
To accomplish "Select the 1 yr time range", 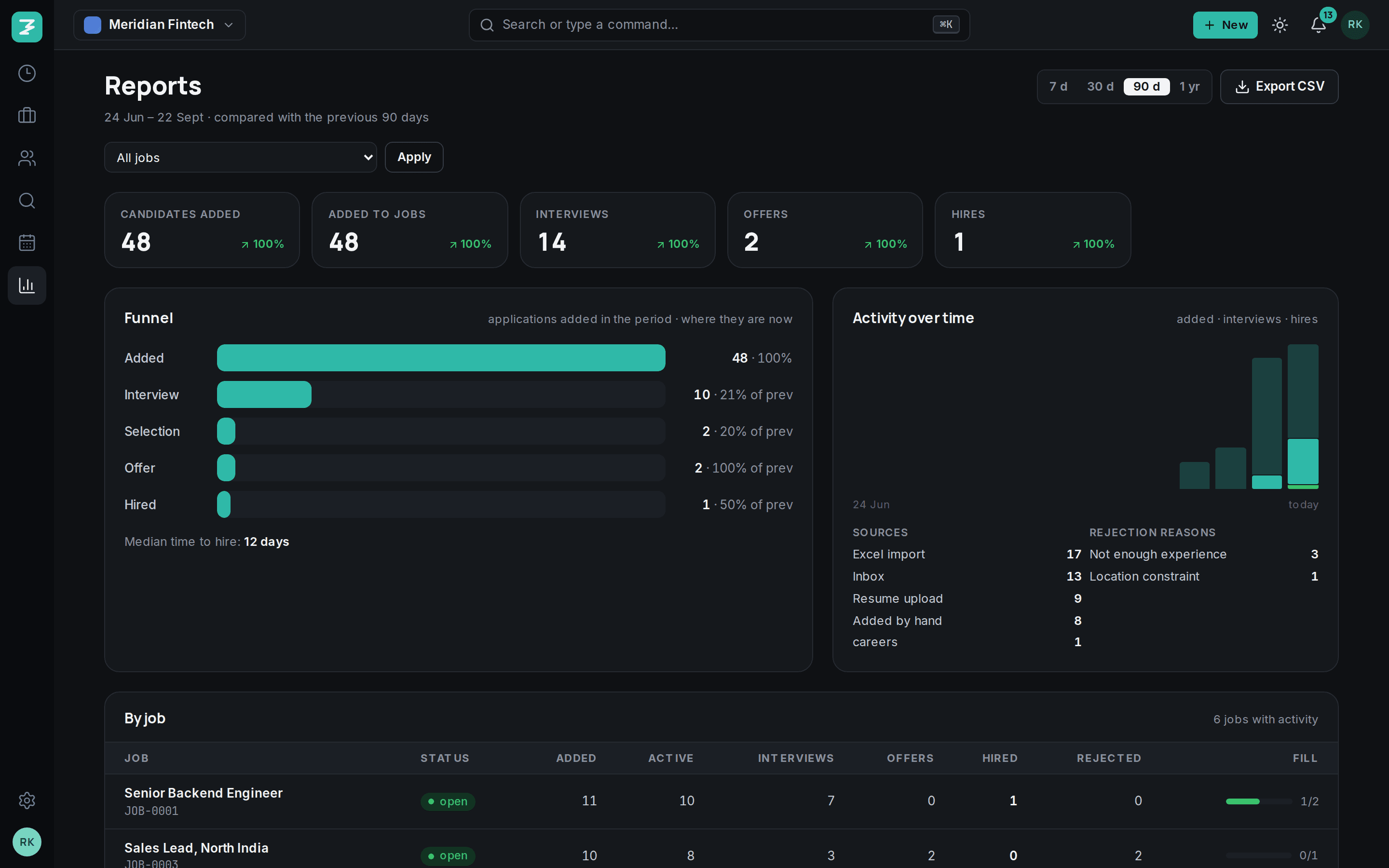I will click(x=1189, y=87).
